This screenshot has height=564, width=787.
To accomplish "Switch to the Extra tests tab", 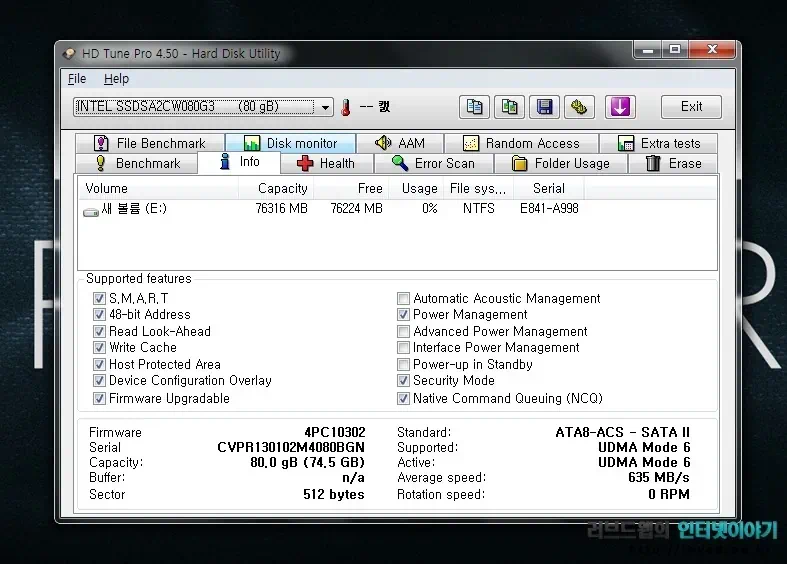I will click(x=658, y=144).
